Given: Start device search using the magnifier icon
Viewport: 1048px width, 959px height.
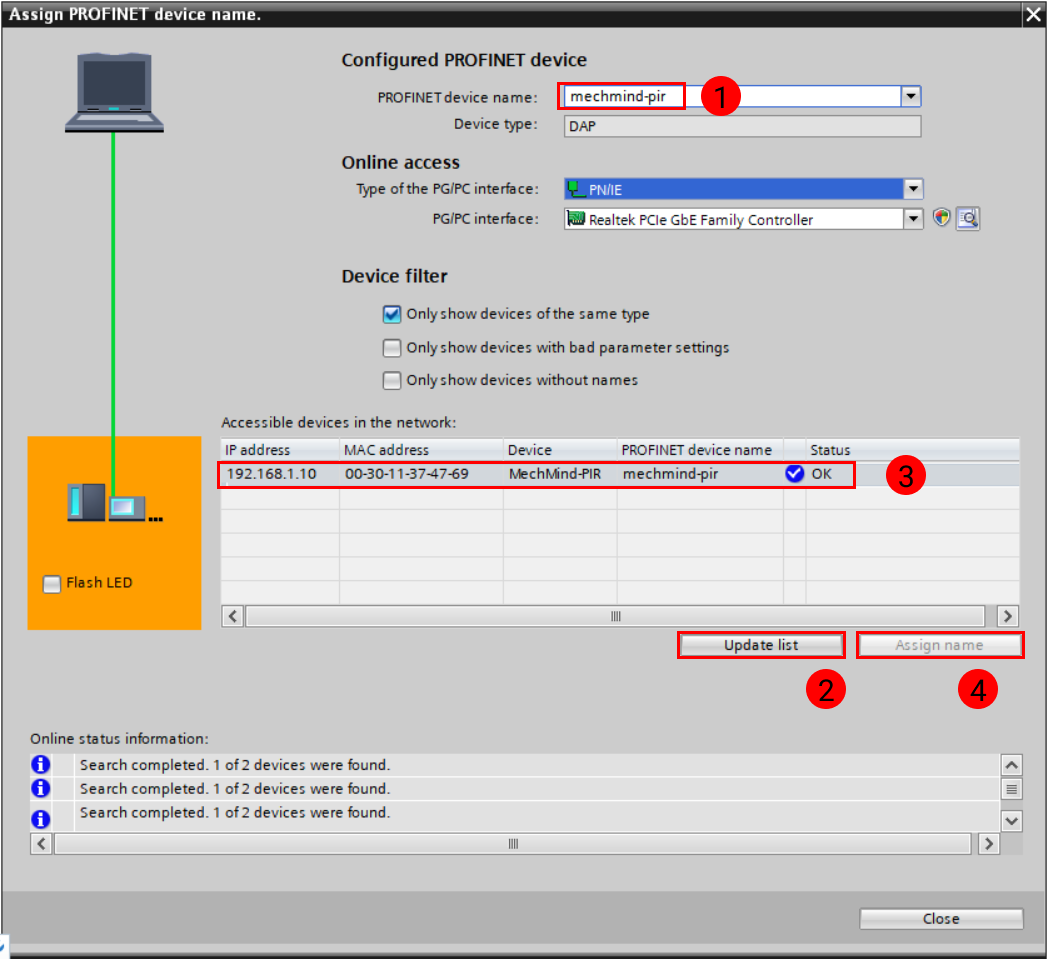Looking at the screenshot, I should (x=967, y=218).
